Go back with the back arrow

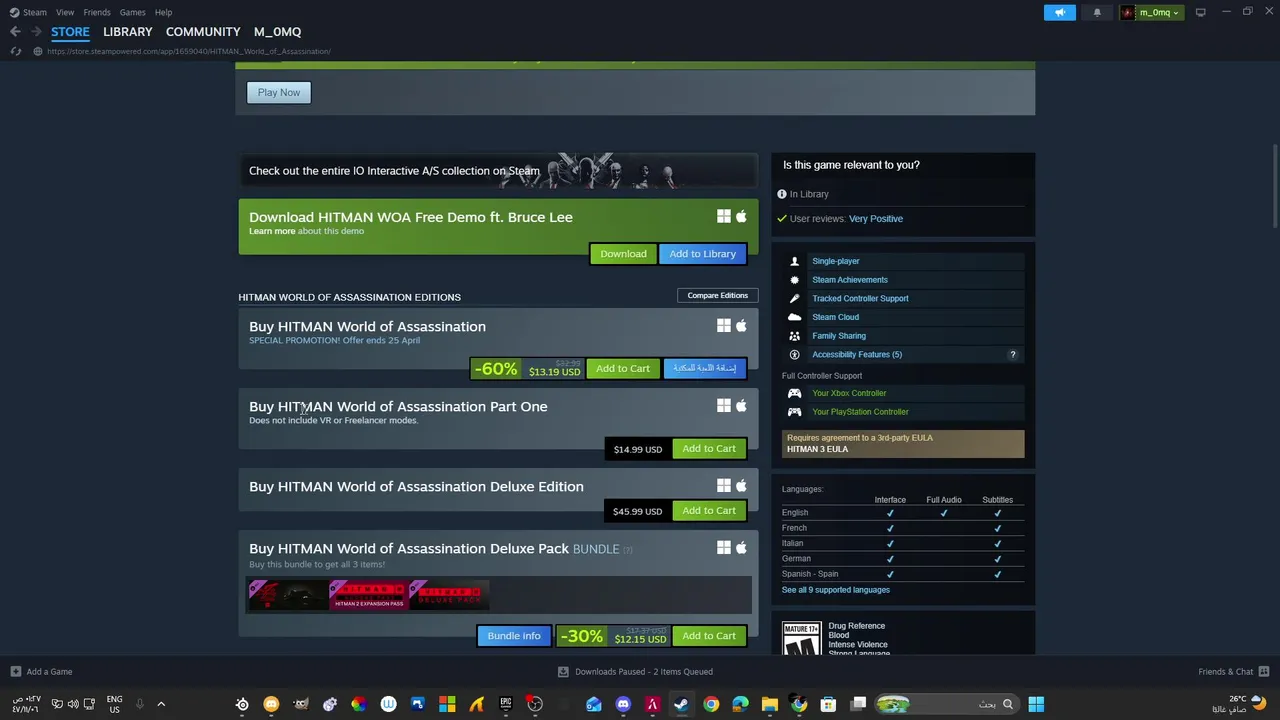coord(15,31)
